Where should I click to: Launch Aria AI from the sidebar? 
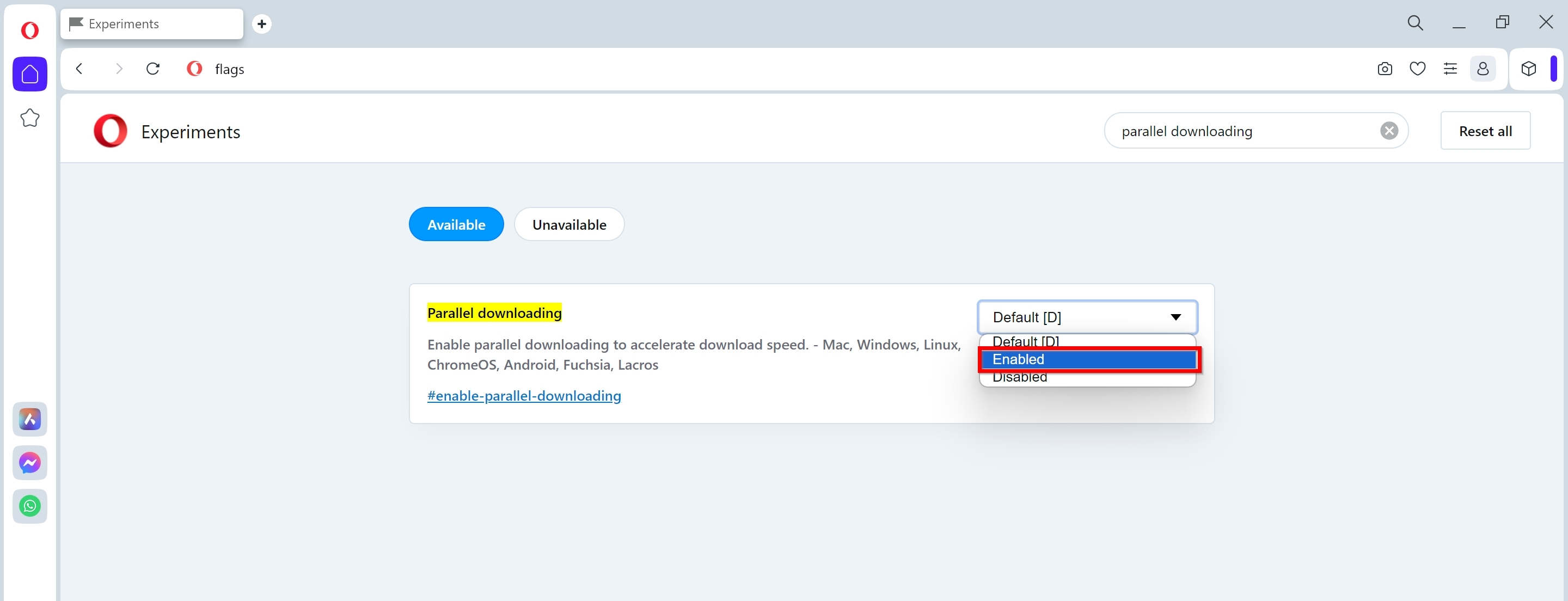(x=30, y=419)
